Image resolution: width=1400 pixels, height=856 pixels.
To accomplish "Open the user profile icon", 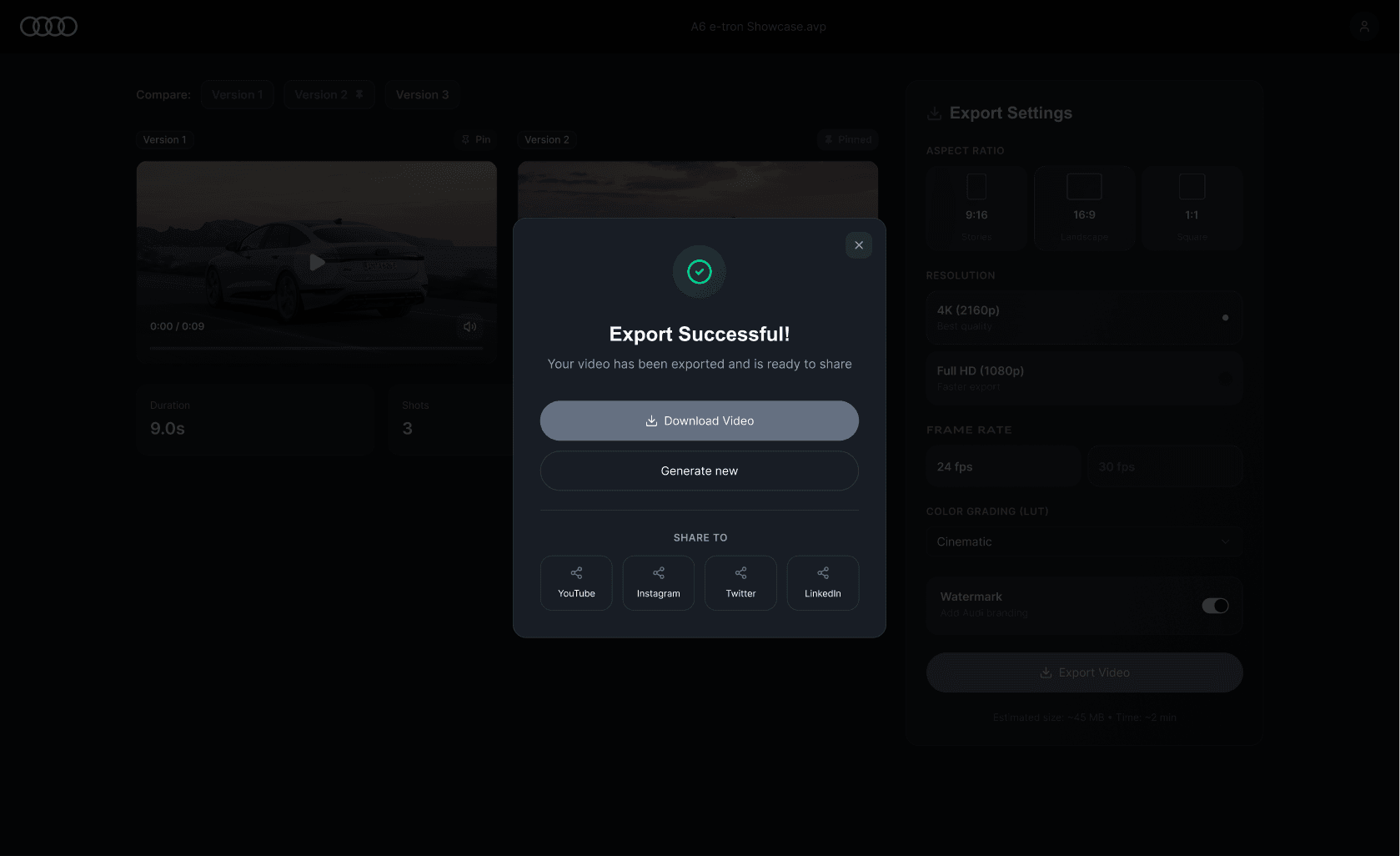I will [x=1364, y=27].
